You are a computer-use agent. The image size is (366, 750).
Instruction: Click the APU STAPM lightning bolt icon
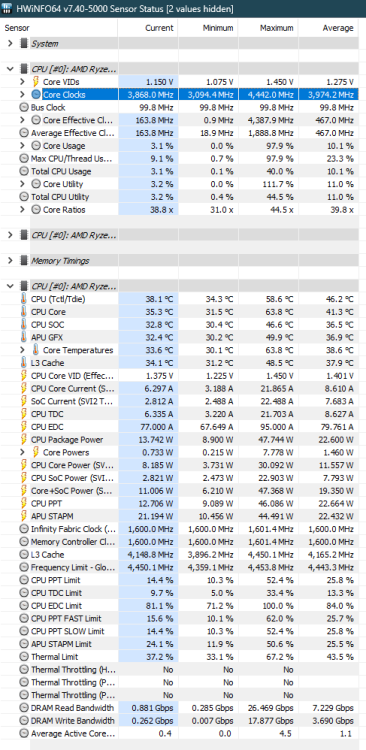[x=24, y=516]
